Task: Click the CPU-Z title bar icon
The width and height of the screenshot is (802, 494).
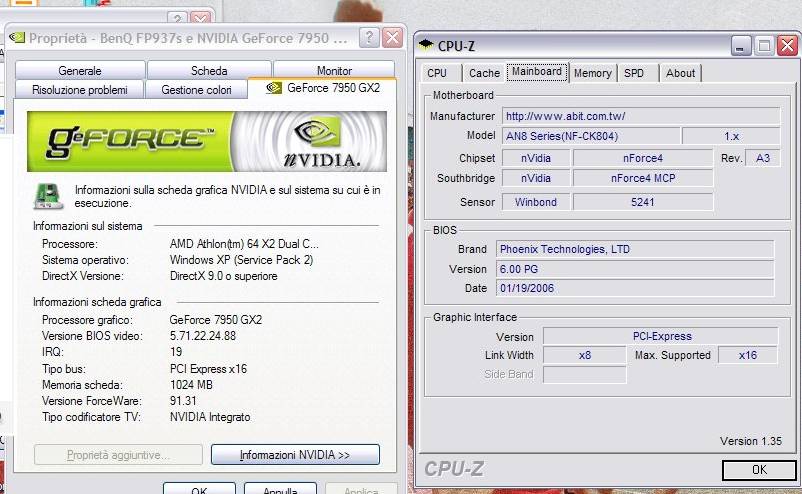Action: click(426, 45)
